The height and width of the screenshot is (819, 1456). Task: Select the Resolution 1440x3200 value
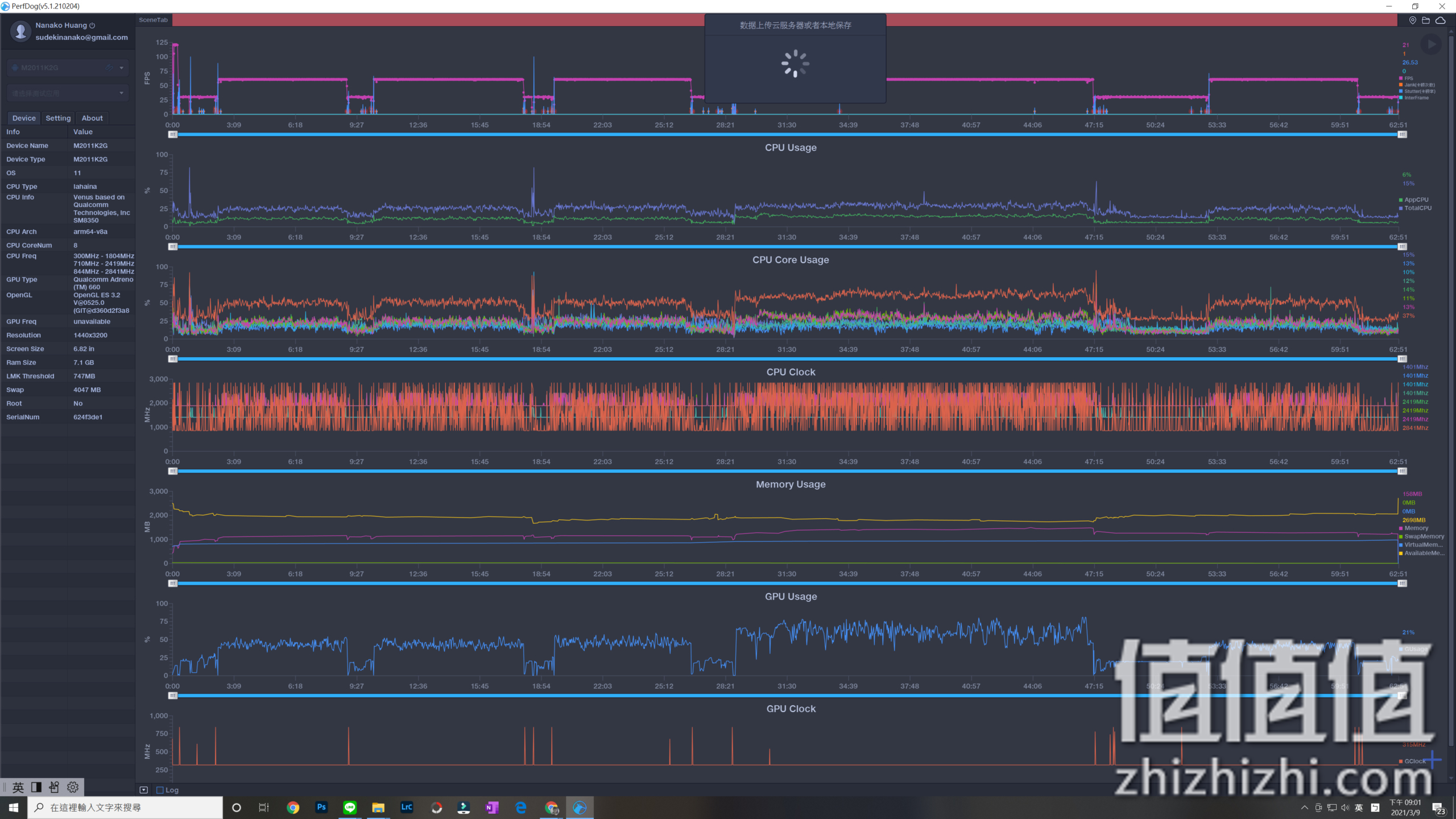point(90,336)
